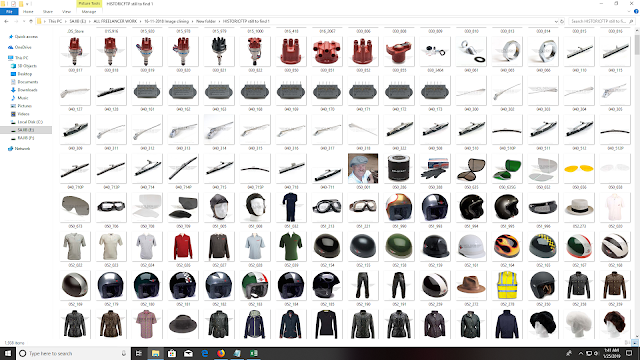Select the black paint can thumbnail

(399, 168)
